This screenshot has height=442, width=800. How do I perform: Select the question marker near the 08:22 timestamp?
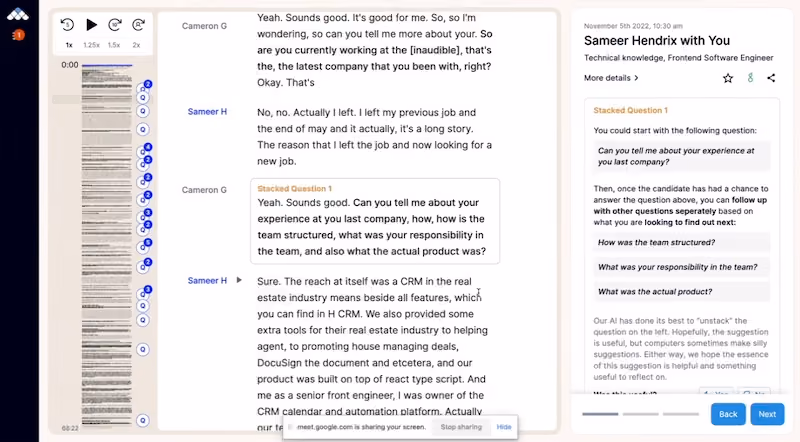(x=143, y=420)
